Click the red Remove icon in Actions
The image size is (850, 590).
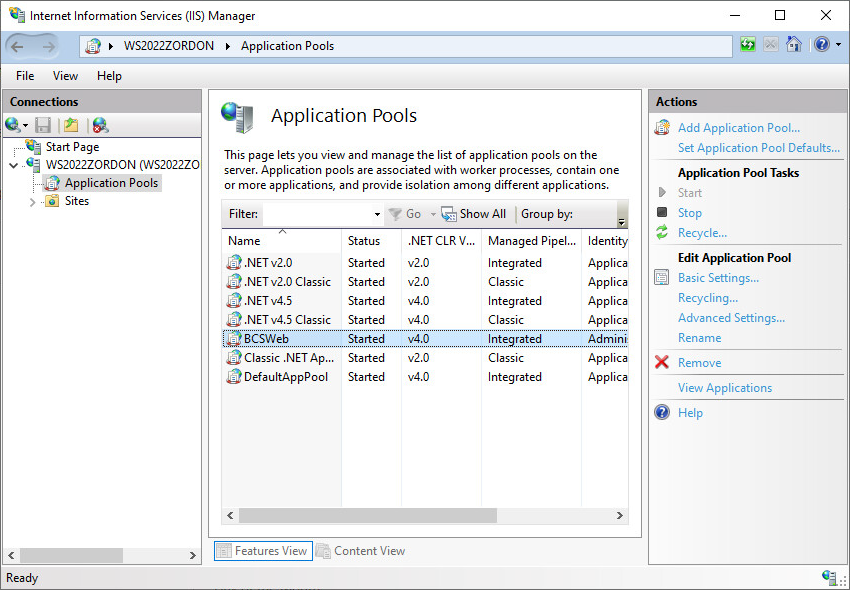(x=662, y=363)
